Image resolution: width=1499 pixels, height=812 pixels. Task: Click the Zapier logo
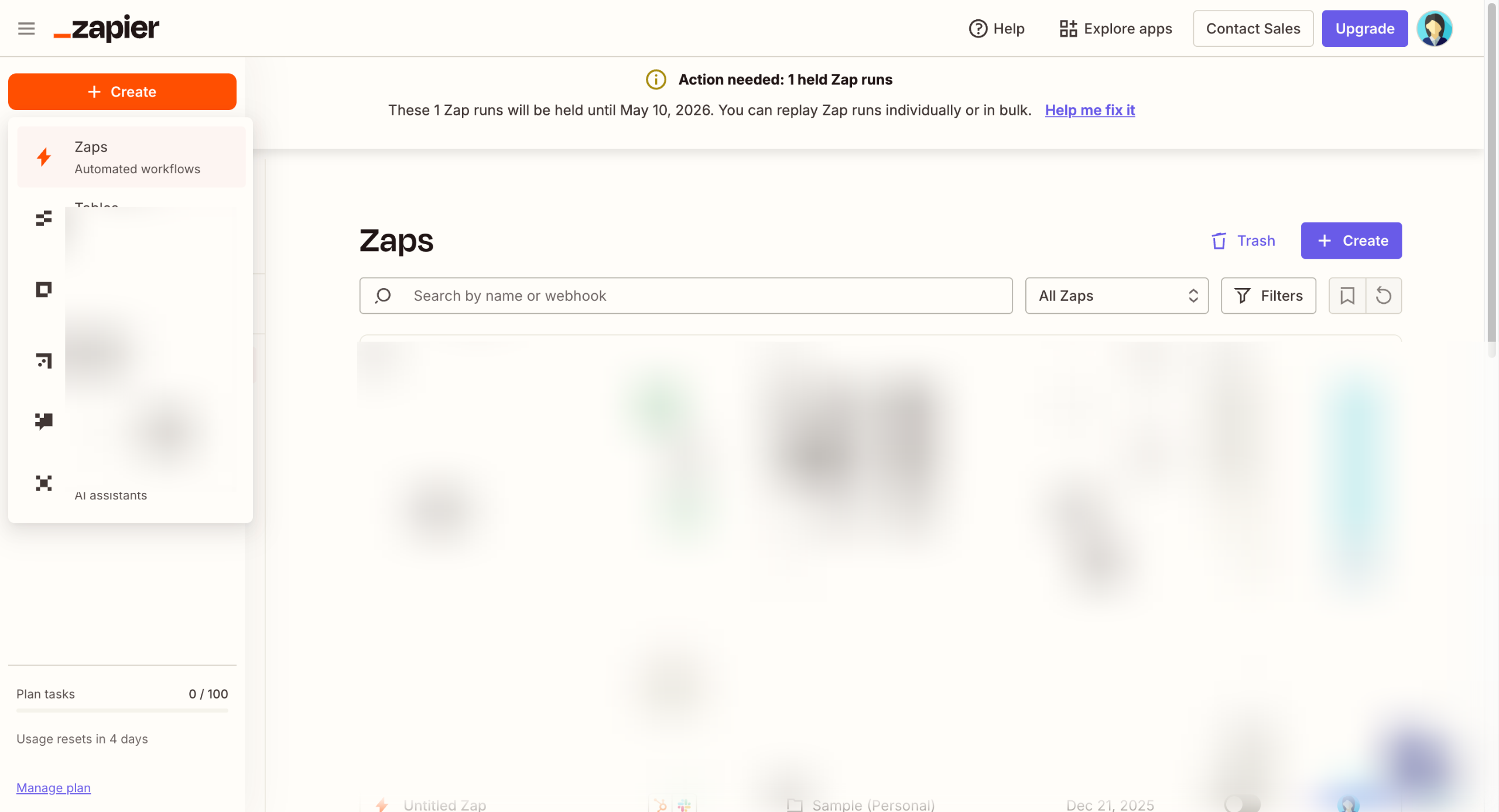point(107,28)
